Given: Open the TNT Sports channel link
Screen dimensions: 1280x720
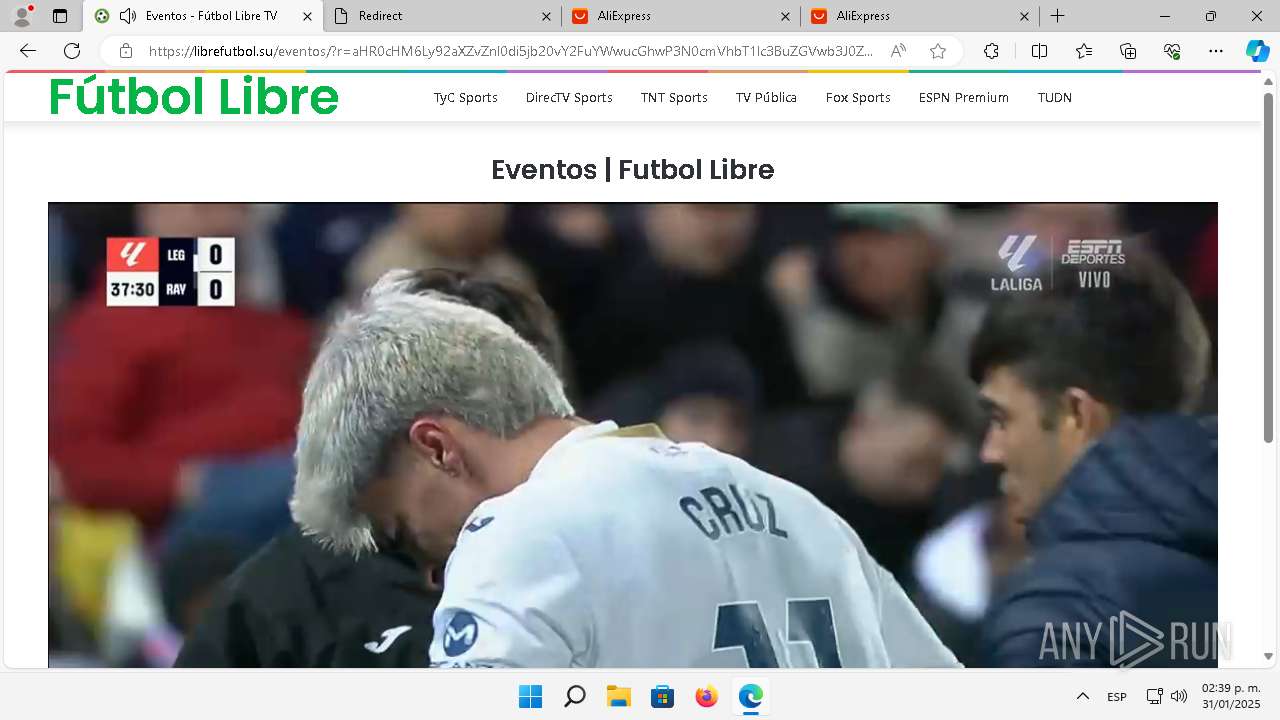Looking at the screenshot, I should (x=674, y=97).
